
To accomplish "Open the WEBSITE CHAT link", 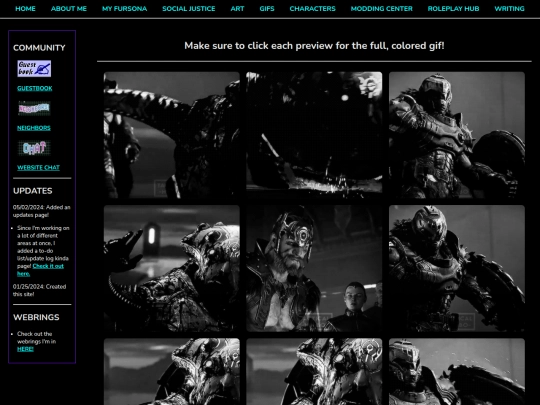I will [x=38, y=168].
